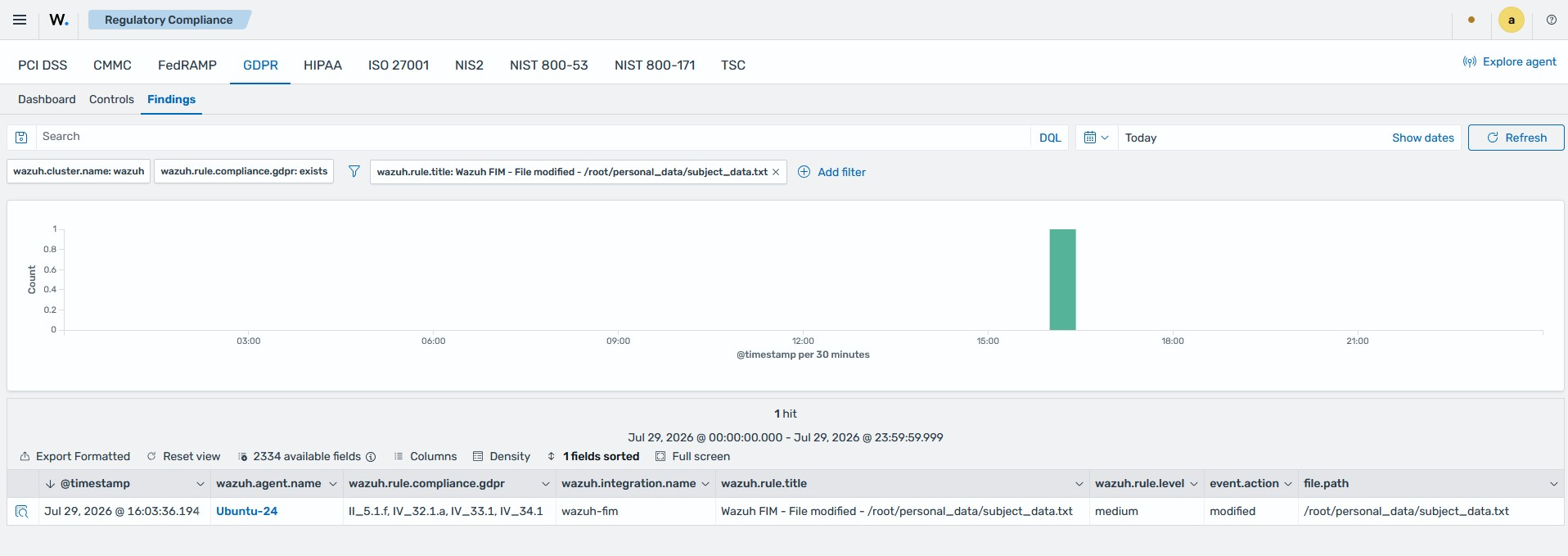
Task: Switch to the CMMC tab
Action: (x=112, y=65)
